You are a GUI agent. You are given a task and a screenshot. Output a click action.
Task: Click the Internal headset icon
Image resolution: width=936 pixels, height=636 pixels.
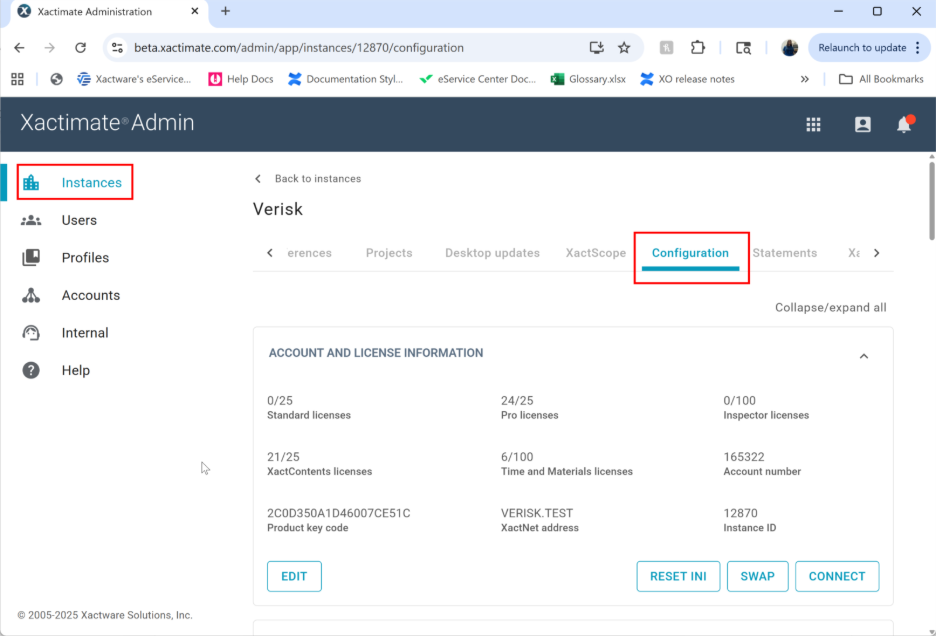[31, 333]
